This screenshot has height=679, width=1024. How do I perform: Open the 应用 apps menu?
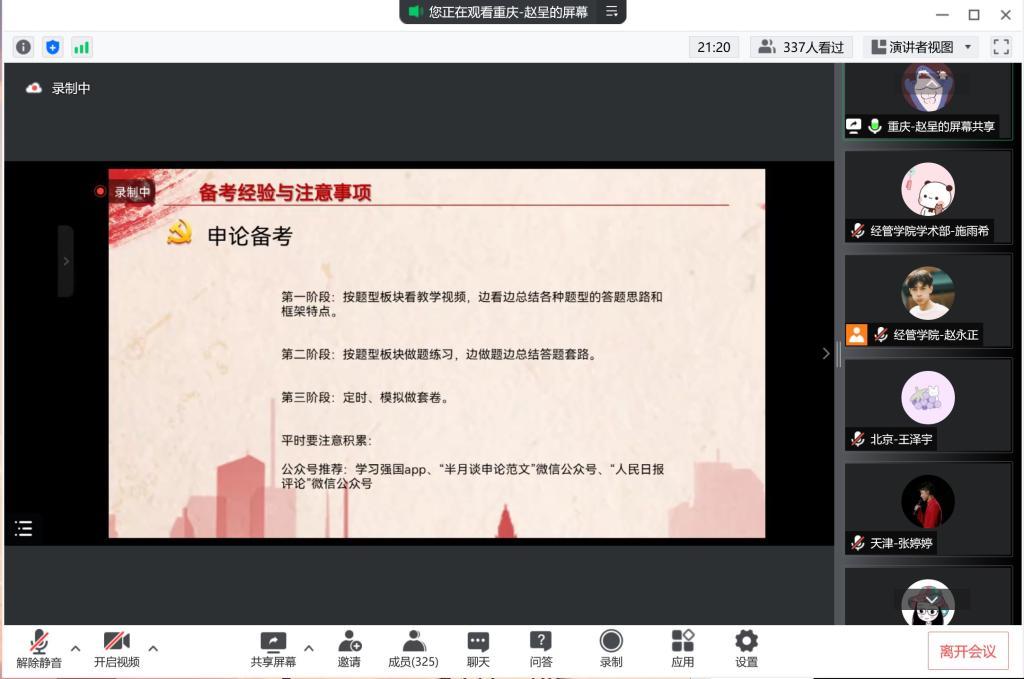click(682, 649)
